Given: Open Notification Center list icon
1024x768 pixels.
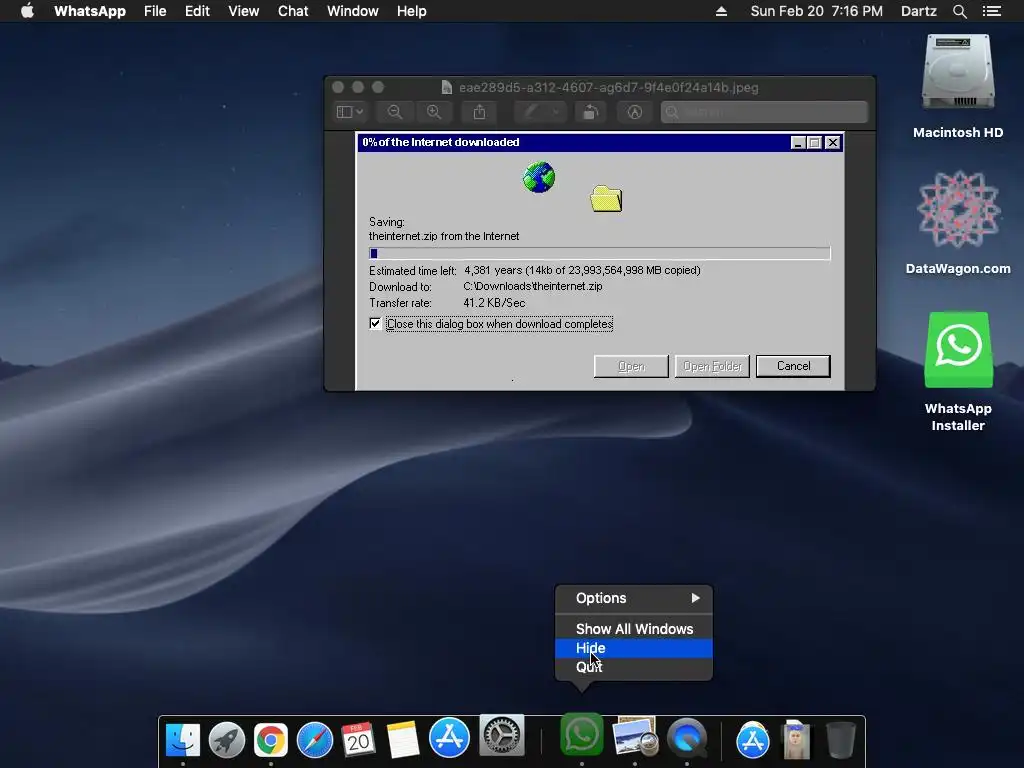Looking at the screenshot, I should [x=992, y=11].
